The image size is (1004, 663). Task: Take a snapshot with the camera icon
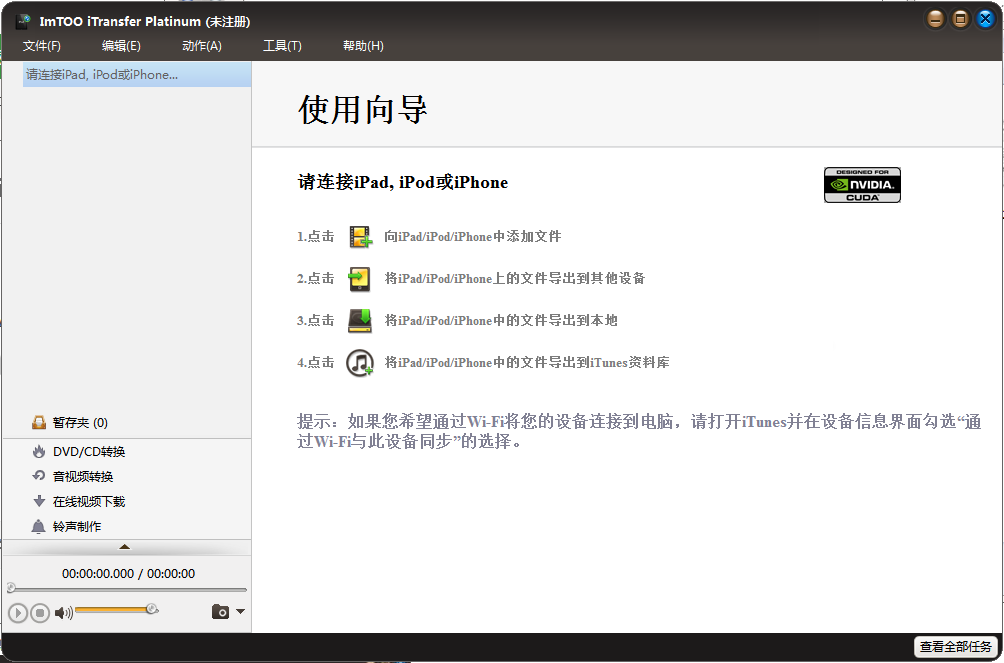point(220,612)
